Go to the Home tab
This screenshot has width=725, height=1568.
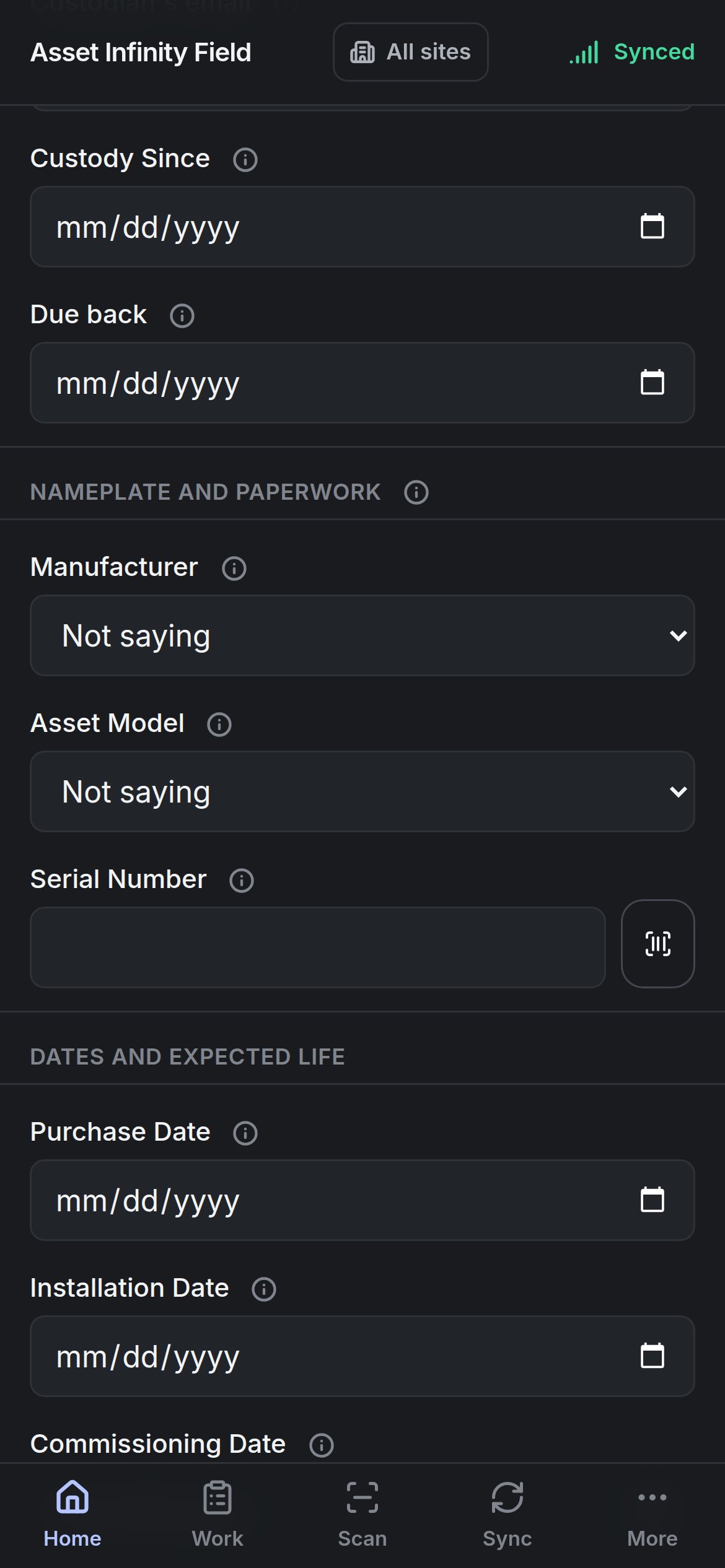[x=72, y=1514]
